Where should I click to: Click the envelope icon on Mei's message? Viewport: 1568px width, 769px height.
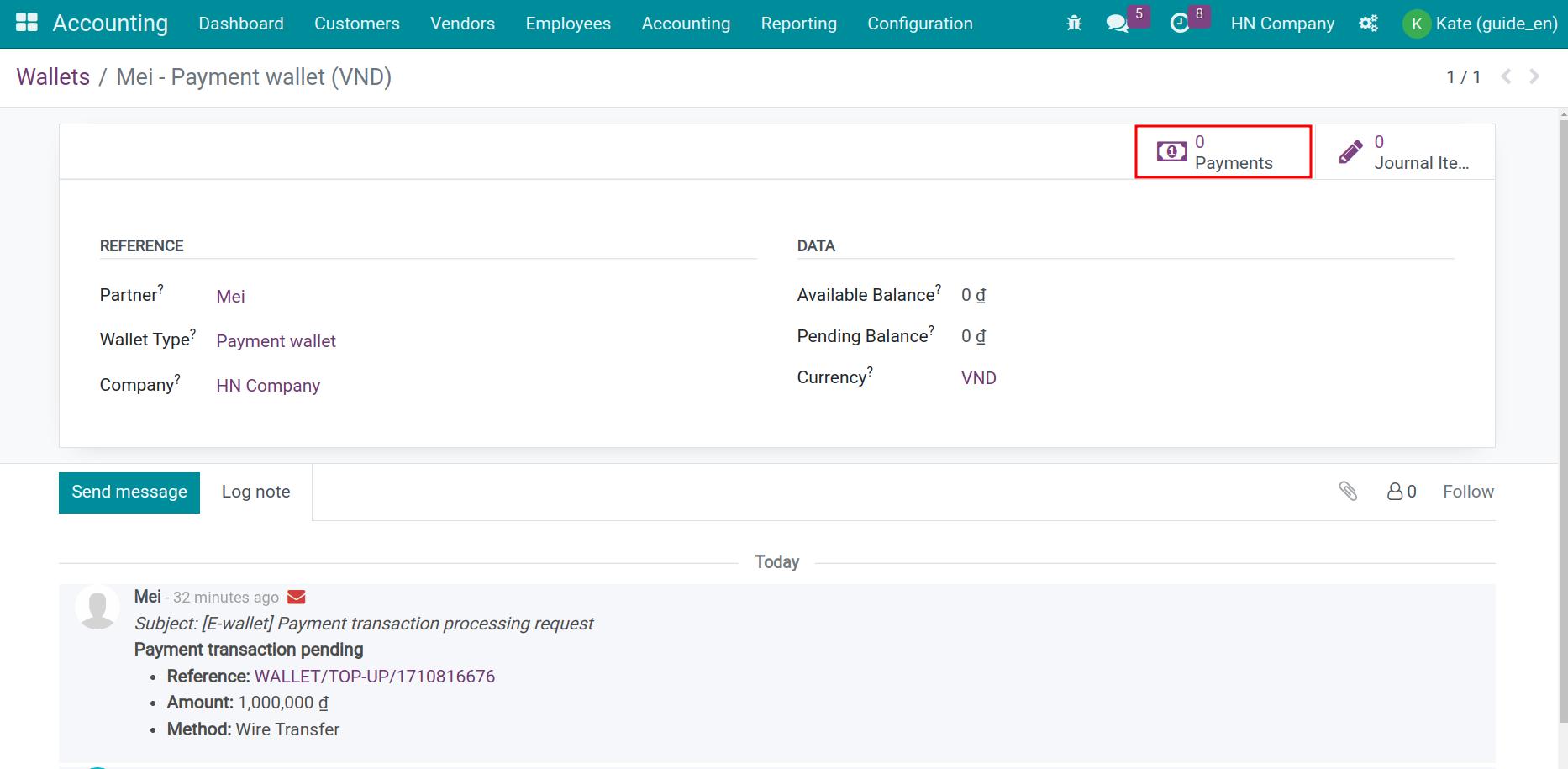[x=296, y=597]
